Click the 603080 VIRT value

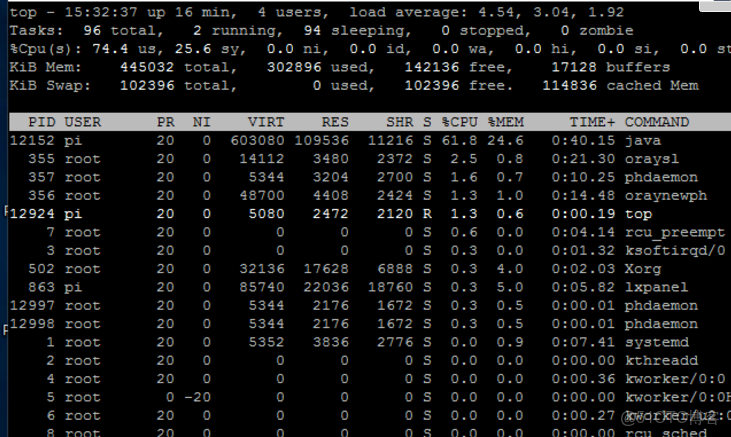257,140
